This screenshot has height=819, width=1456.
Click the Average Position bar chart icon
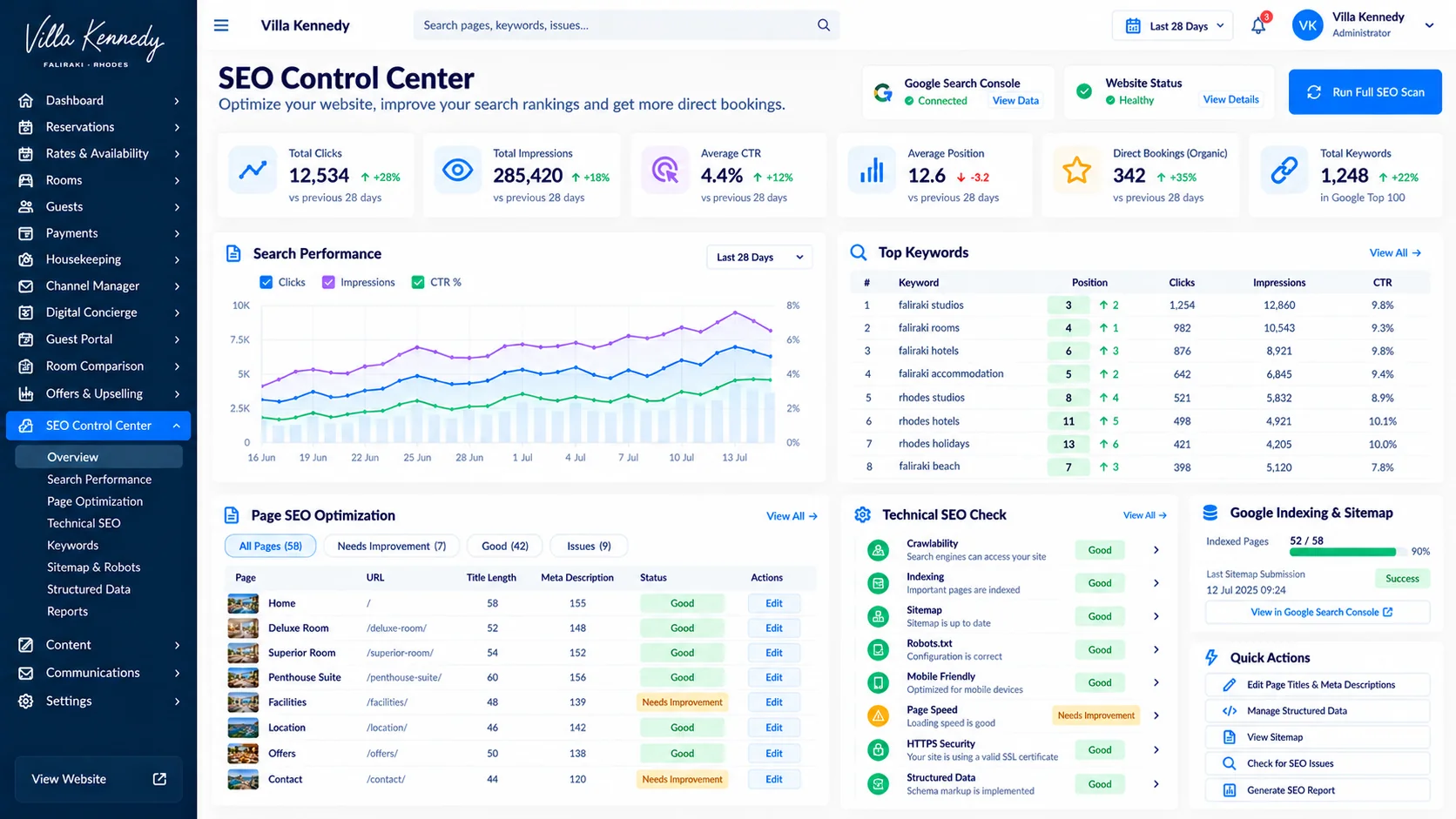click(871, 170)
